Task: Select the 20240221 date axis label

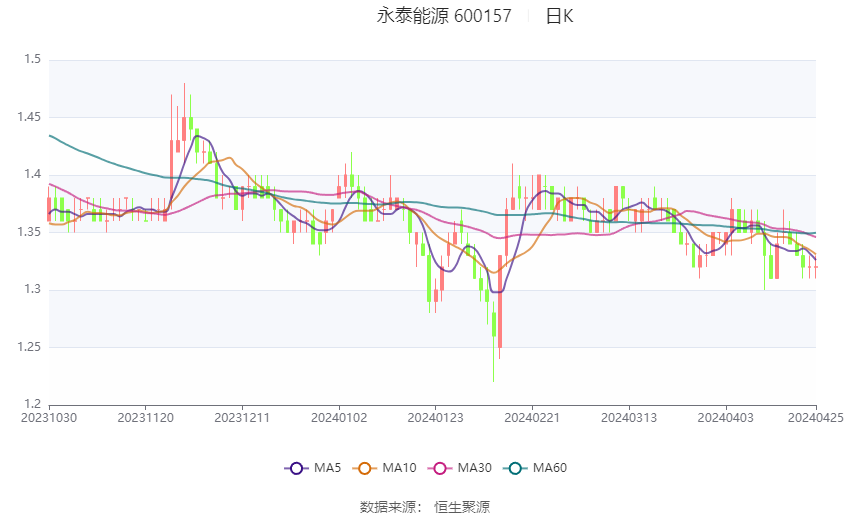Action: tap(532, 418)
